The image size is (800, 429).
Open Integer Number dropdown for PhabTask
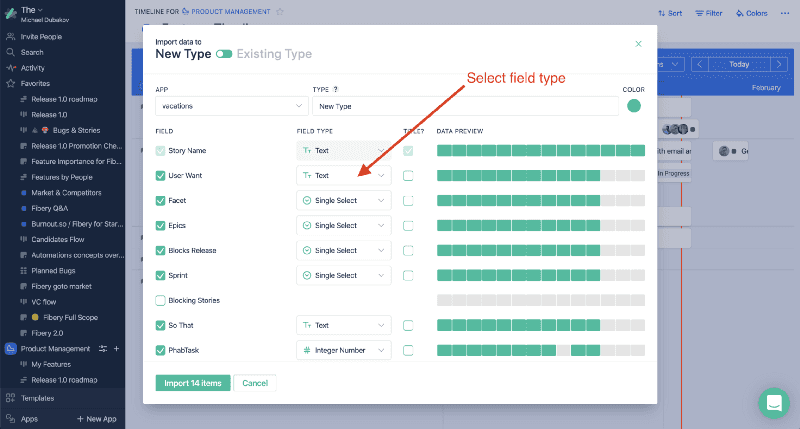click(x=344, y=350)
